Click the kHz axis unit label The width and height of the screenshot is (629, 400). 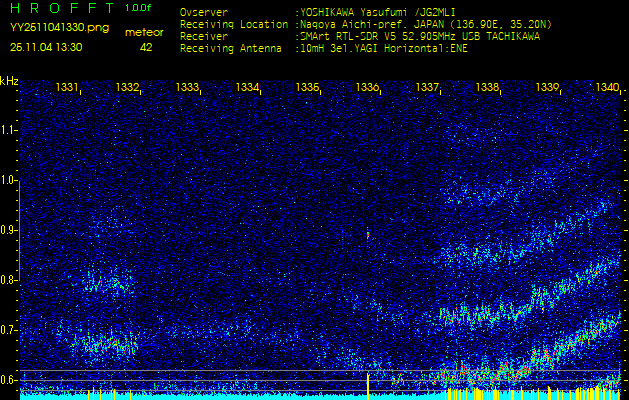coord(9,81)
